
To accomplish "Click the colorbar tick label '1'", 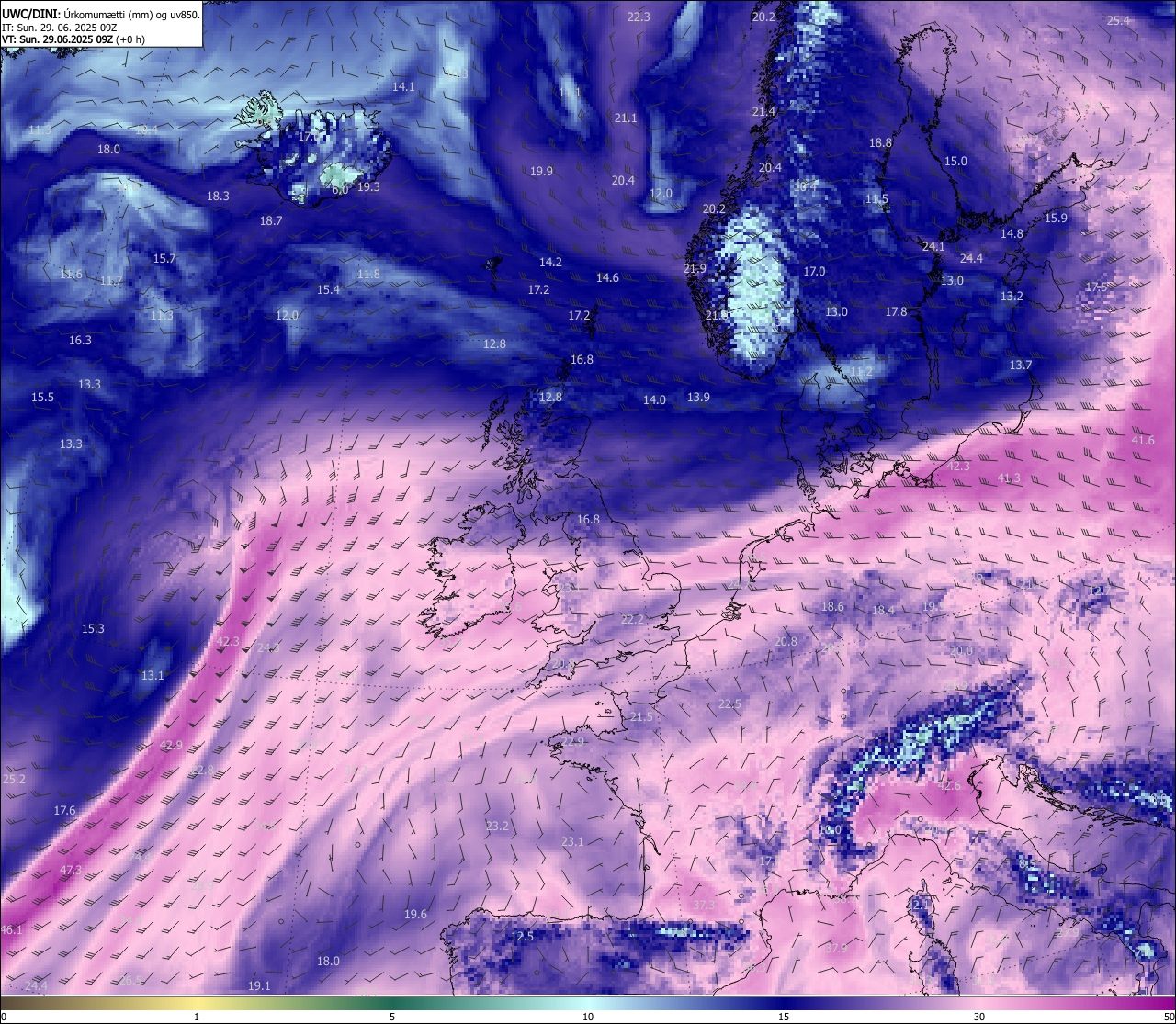I will (x=198, y=1017).
